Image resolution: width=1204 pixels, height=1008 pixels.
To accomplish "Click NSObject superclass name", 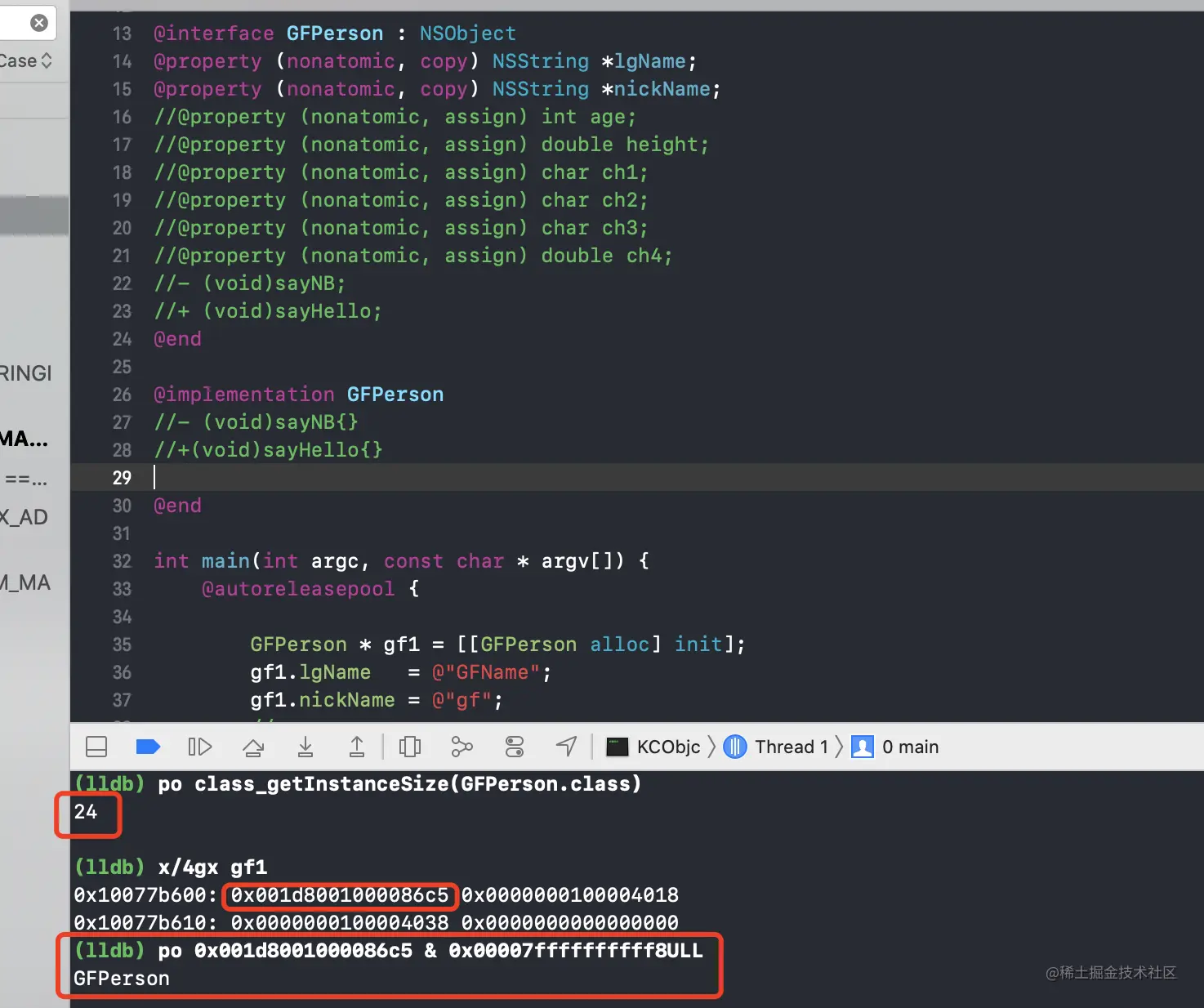I will pos(468,33).
